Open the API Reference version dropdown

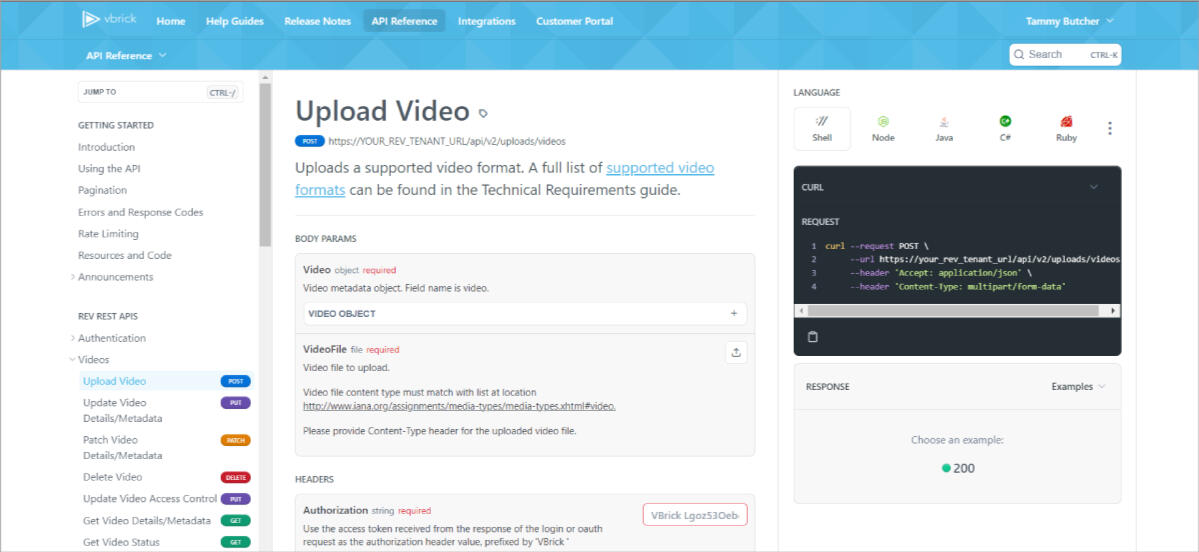[126, 56]
